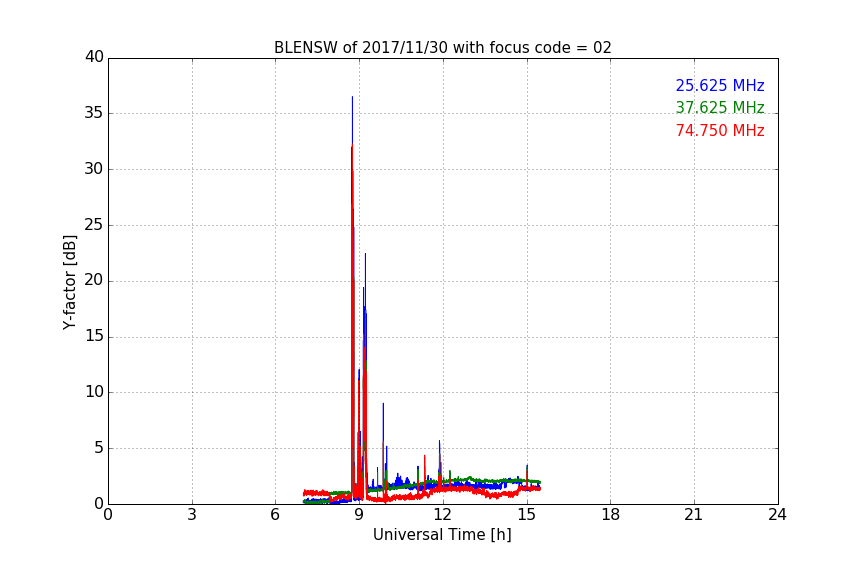The image size is (864, 576).
Task: Click the blue spike peak near 22 dB
Action: pos(365,254)
